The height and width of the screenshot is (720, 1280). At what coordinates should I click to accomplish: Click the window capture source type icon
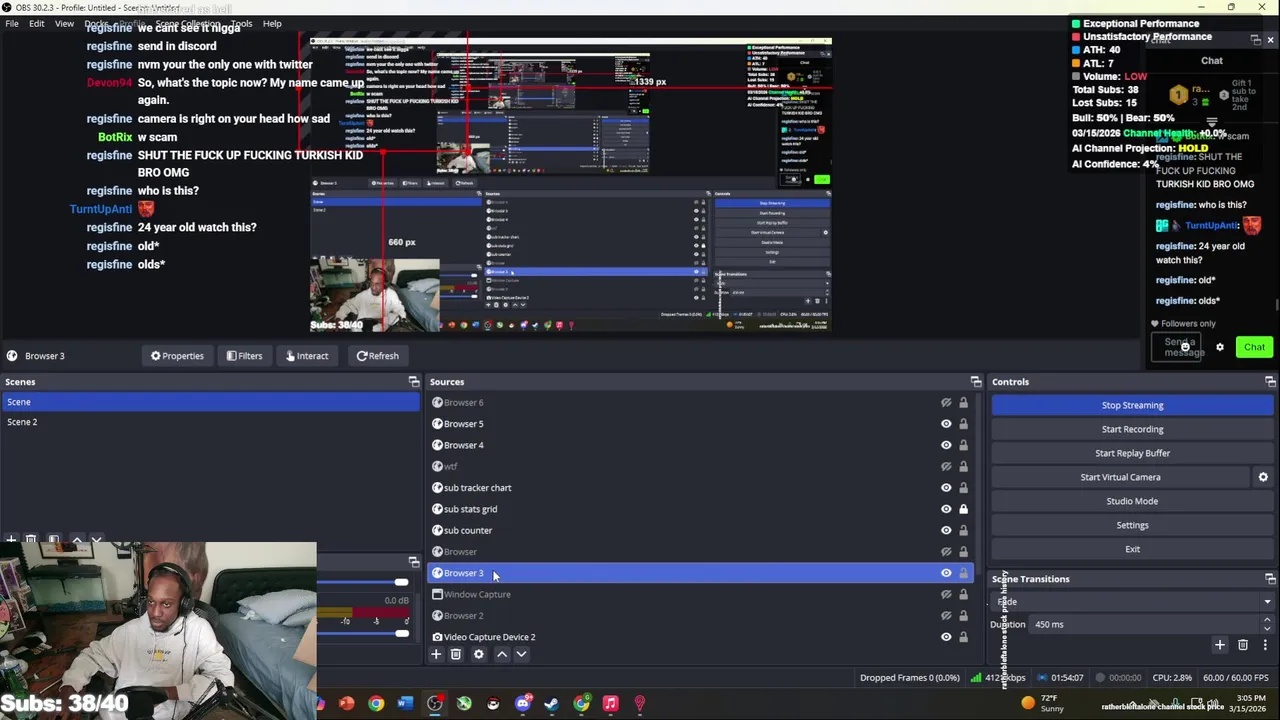coord(437,594)
